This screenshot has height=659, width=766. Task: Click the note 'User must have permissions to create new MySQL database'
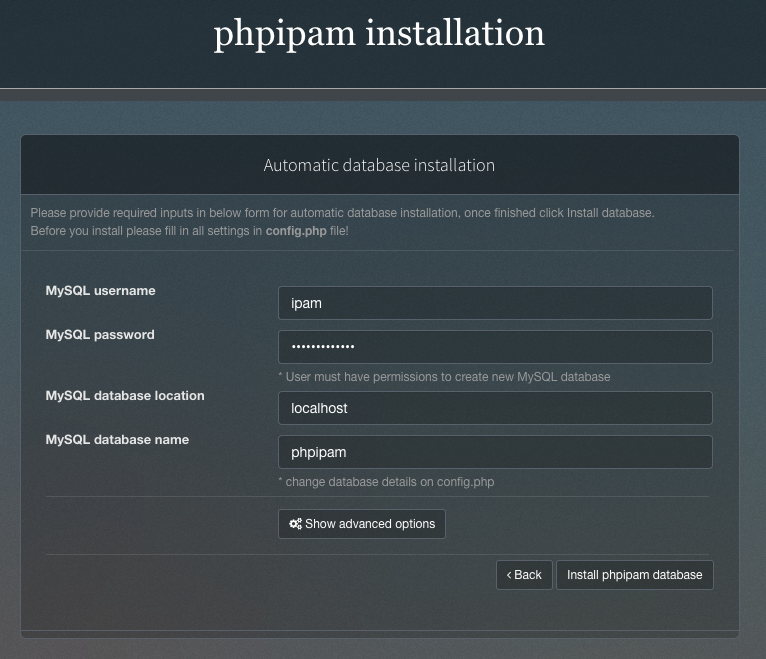pyautogui.click(x=444, y=377)
